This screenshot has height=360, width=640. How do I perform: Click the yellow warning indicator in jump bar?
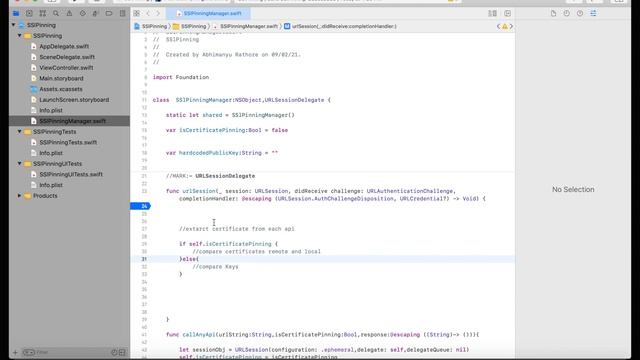(x=505, y=26)
